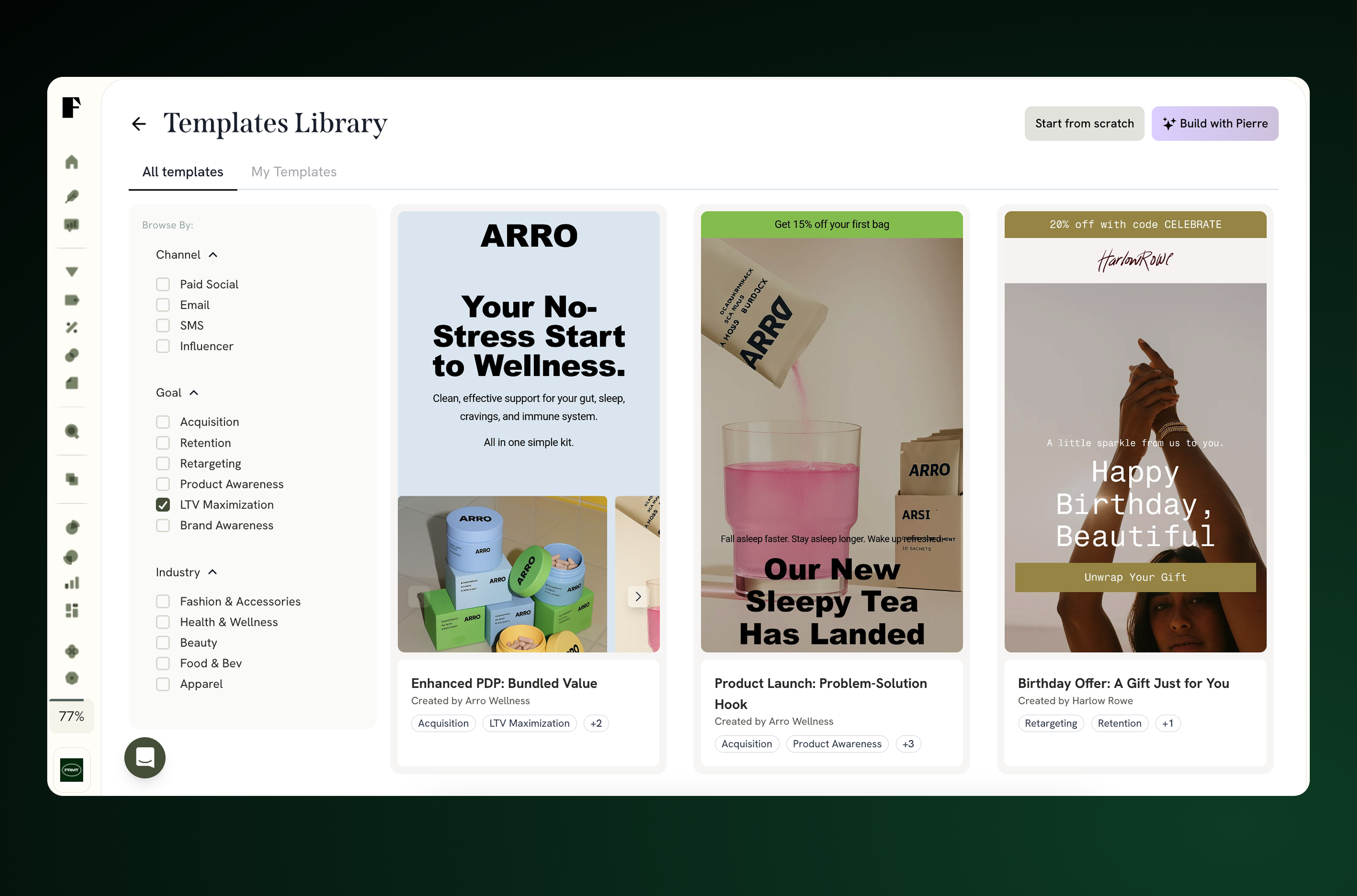Screen dimensions: 1357x896
Task: Check the Email channel filter
Action: tap(163, 305)
